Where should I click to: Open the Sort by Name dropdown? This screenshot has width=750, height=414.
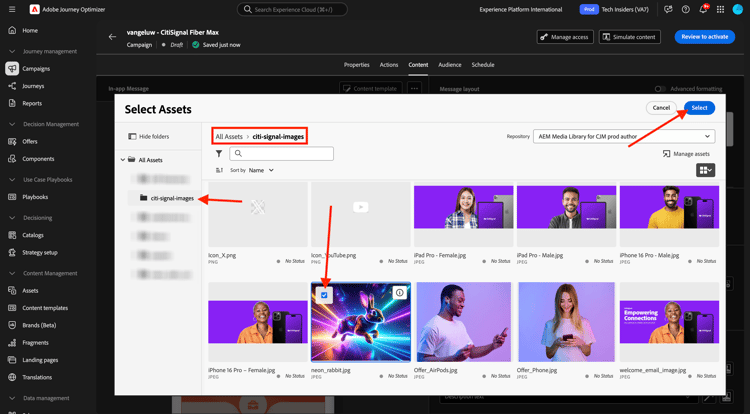260,171
